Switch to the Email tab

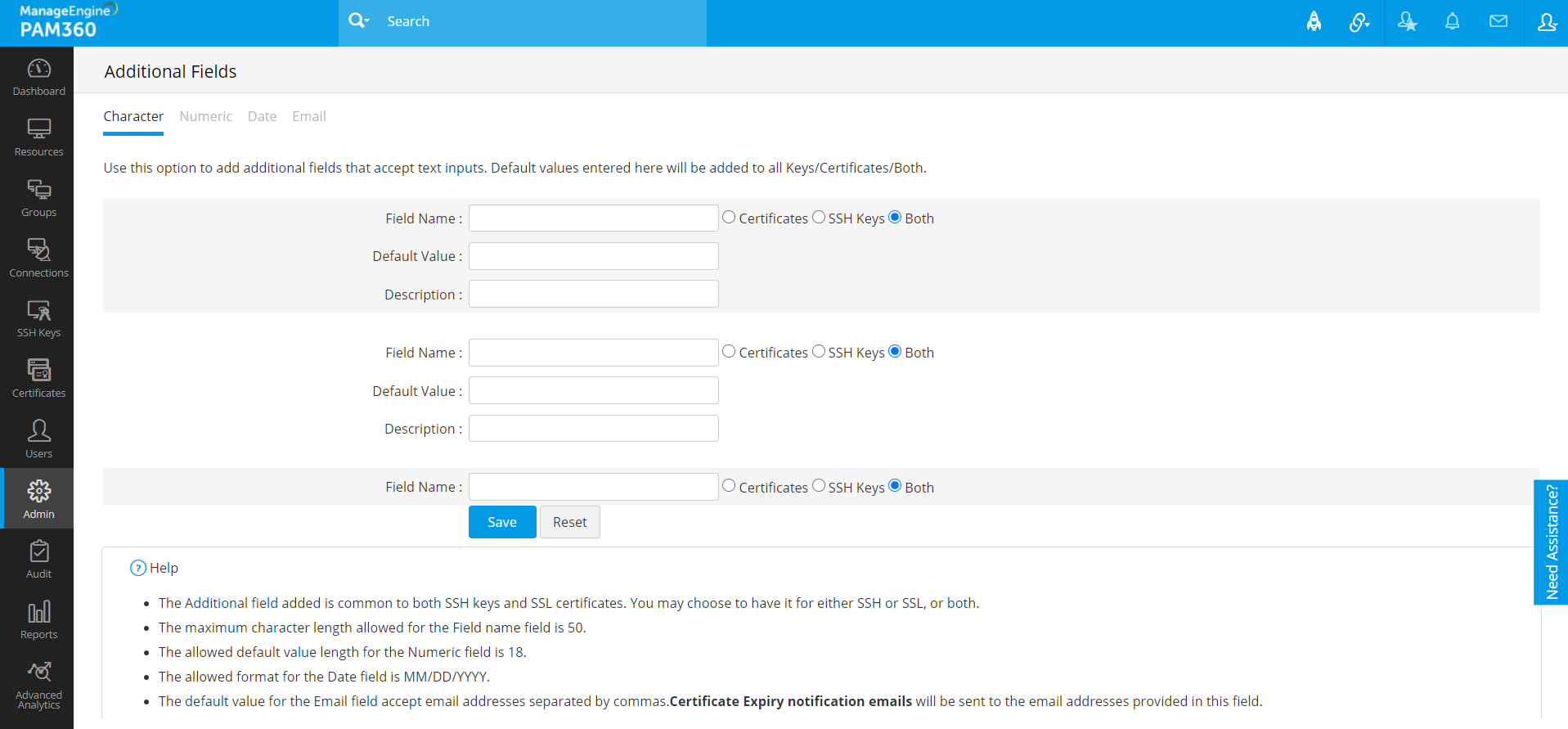coord(308,116)
